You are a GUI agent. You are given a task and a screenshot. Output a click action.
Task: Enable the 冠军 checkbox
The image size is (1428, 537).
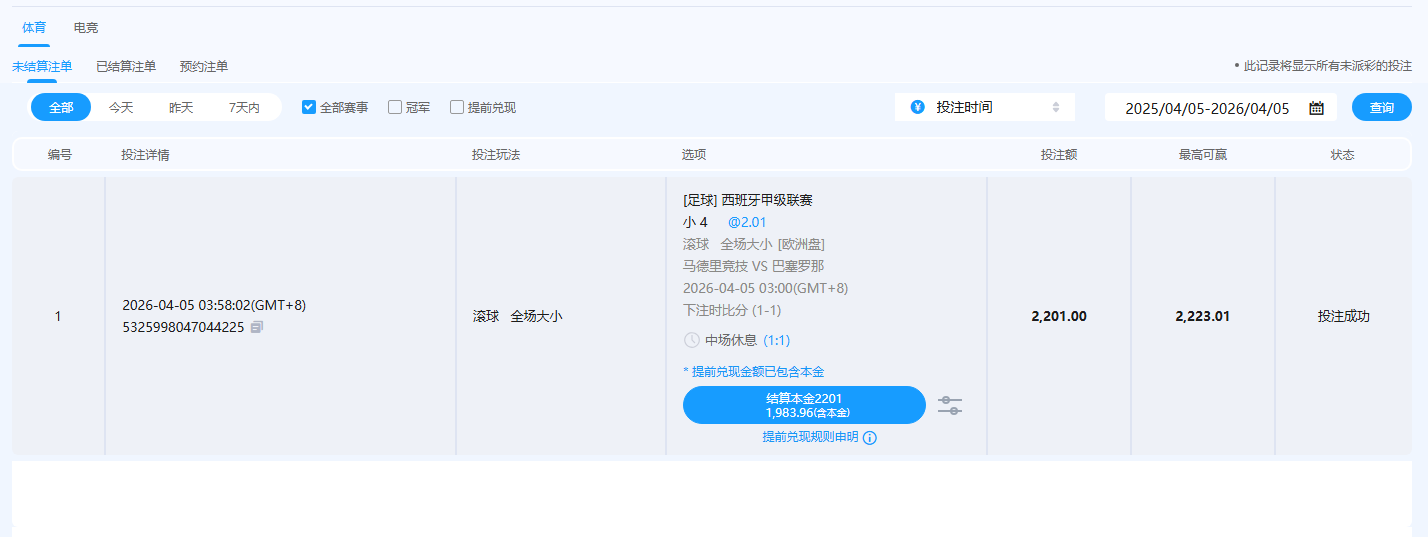(395, 107)
